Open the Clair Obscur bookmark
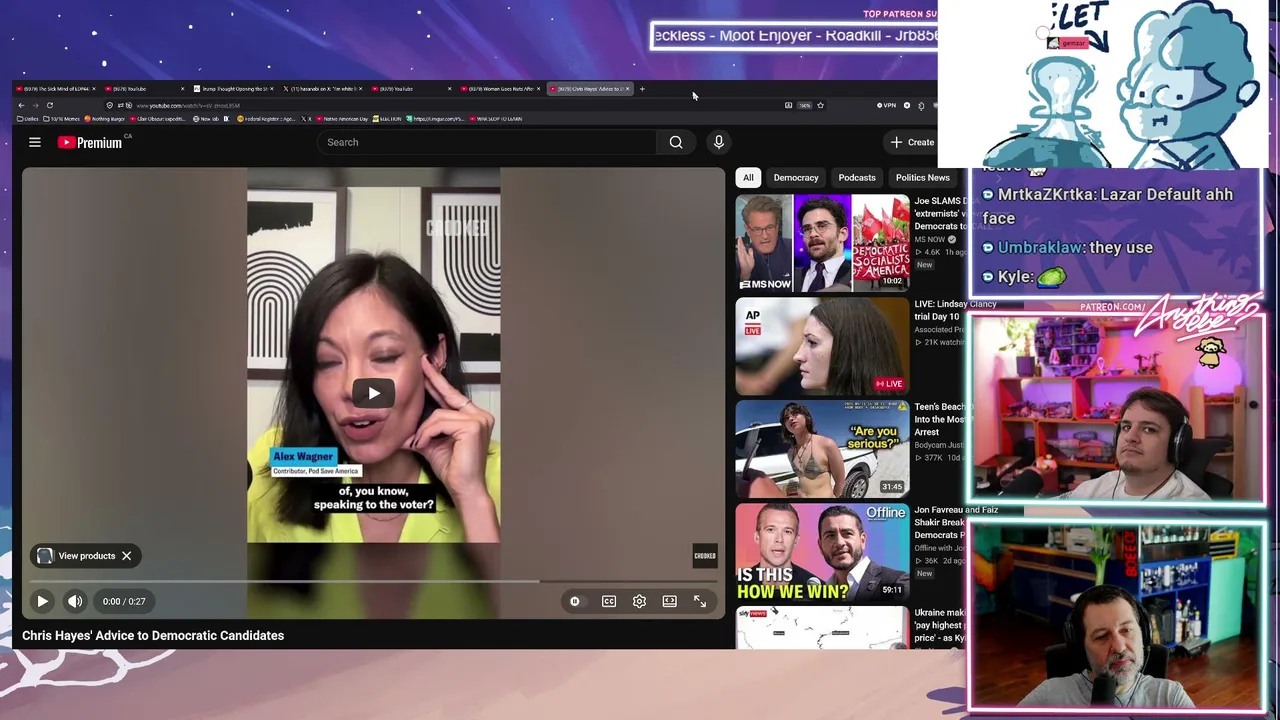Image resolution: width=1280 pixels, height=720 pixels. click(x=157, y=119)
